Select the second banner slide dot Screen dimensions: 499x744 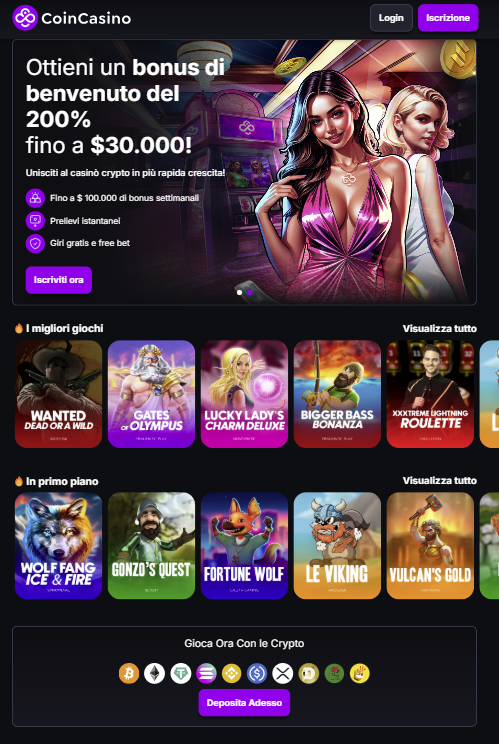pos(250,292)
